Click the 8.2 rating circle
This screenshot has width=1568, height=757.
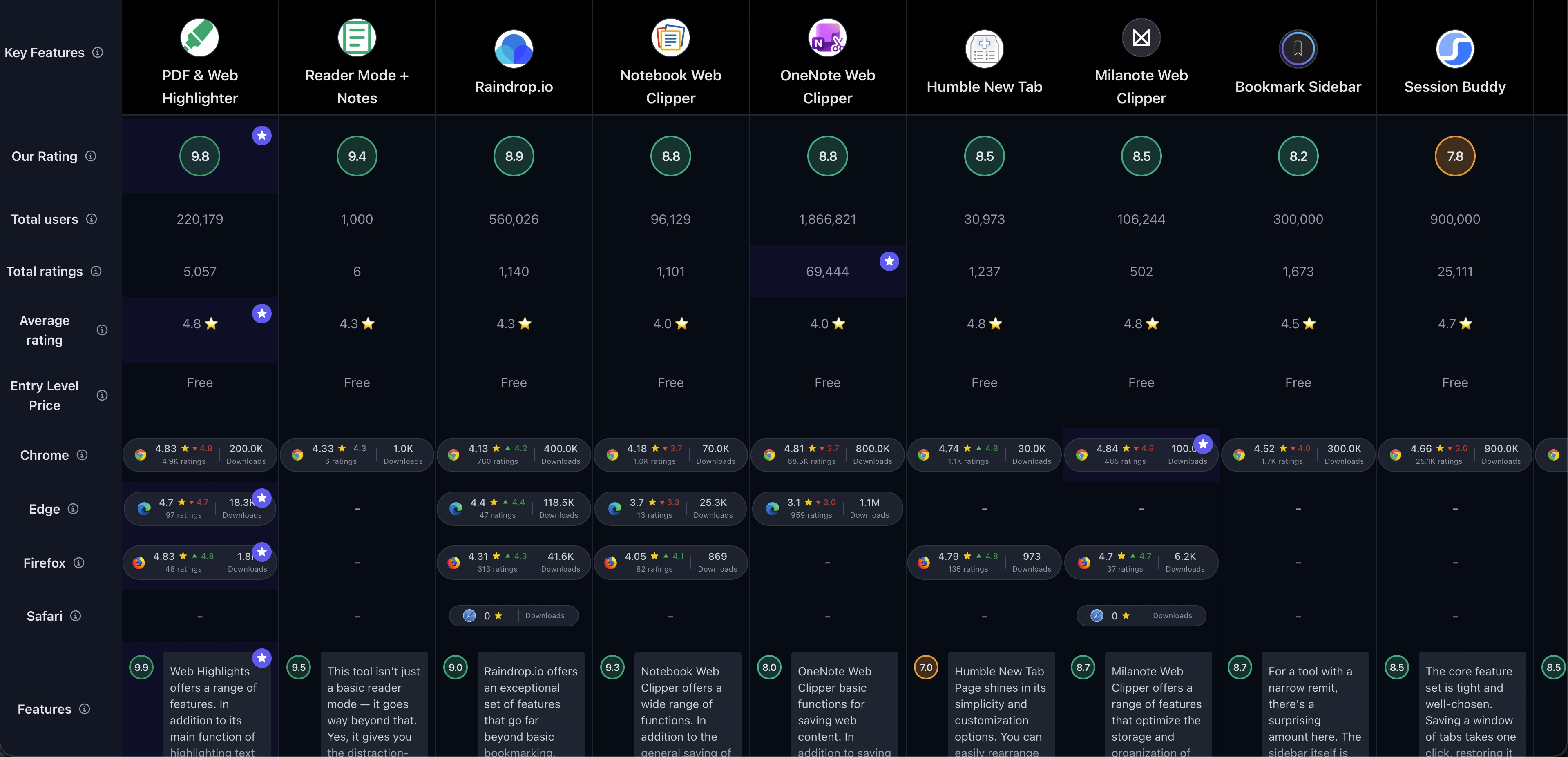pyautogui.click(x=1298, y=156)
